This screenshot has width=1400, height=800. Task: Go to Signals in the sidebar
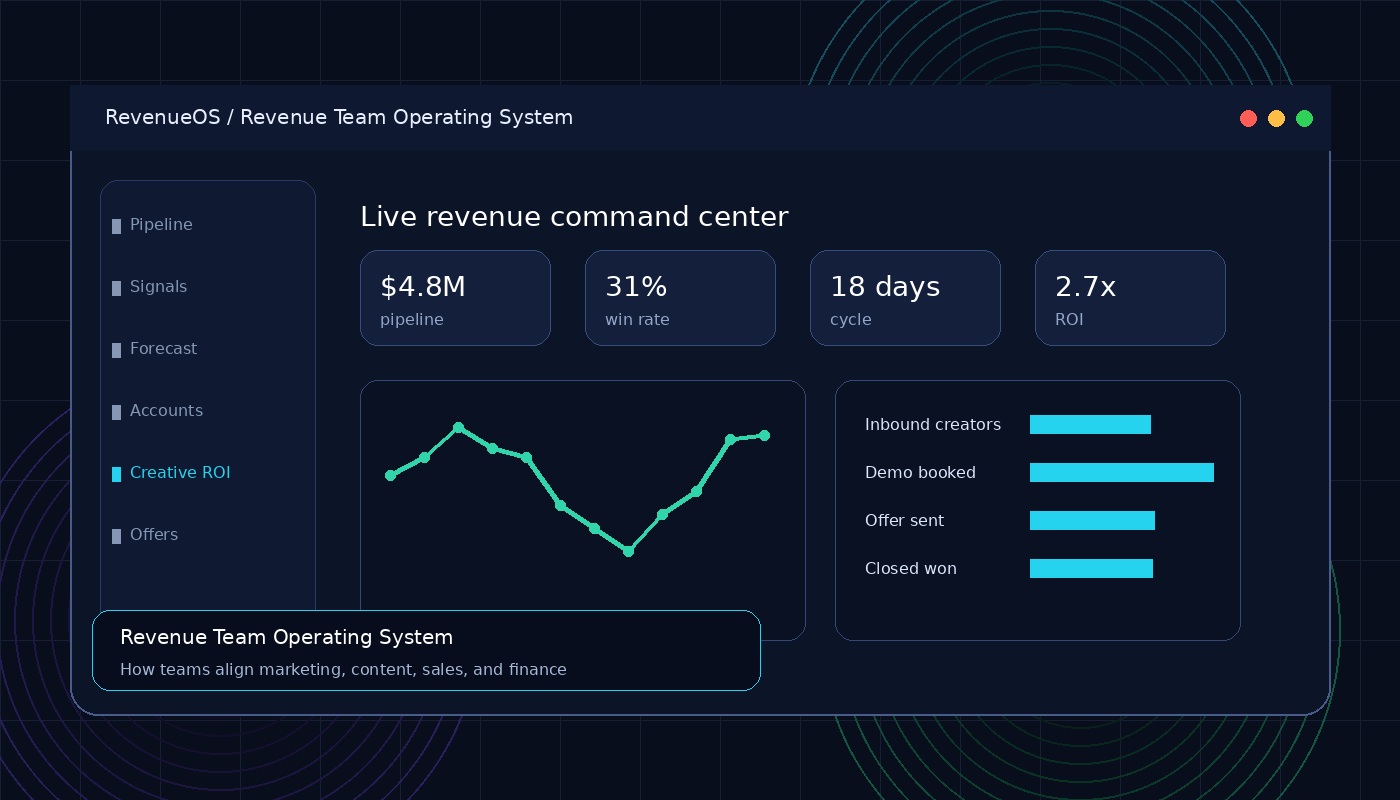[x=158, y=287]
